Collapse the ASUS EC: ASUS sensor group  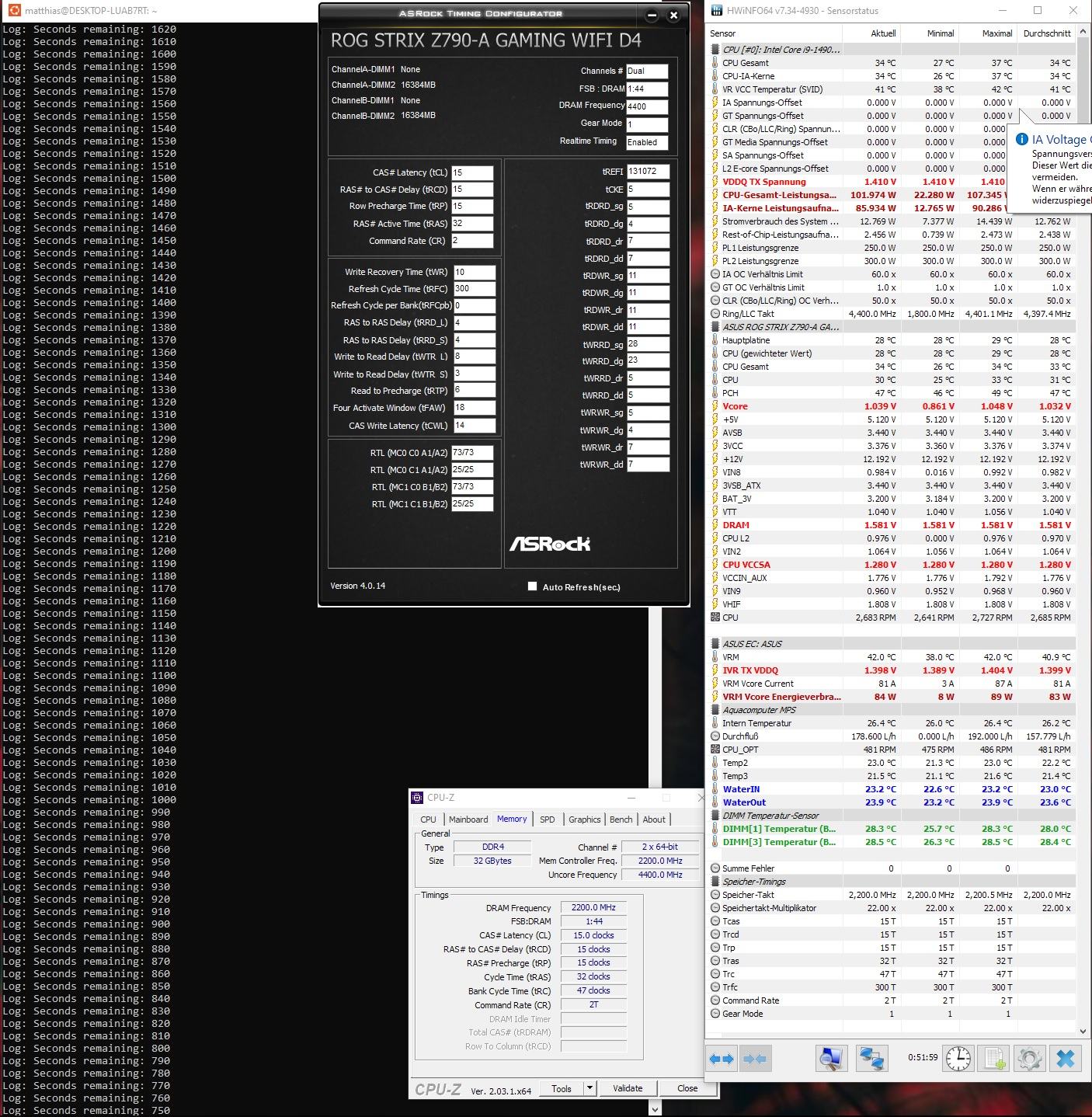point(715,644)
